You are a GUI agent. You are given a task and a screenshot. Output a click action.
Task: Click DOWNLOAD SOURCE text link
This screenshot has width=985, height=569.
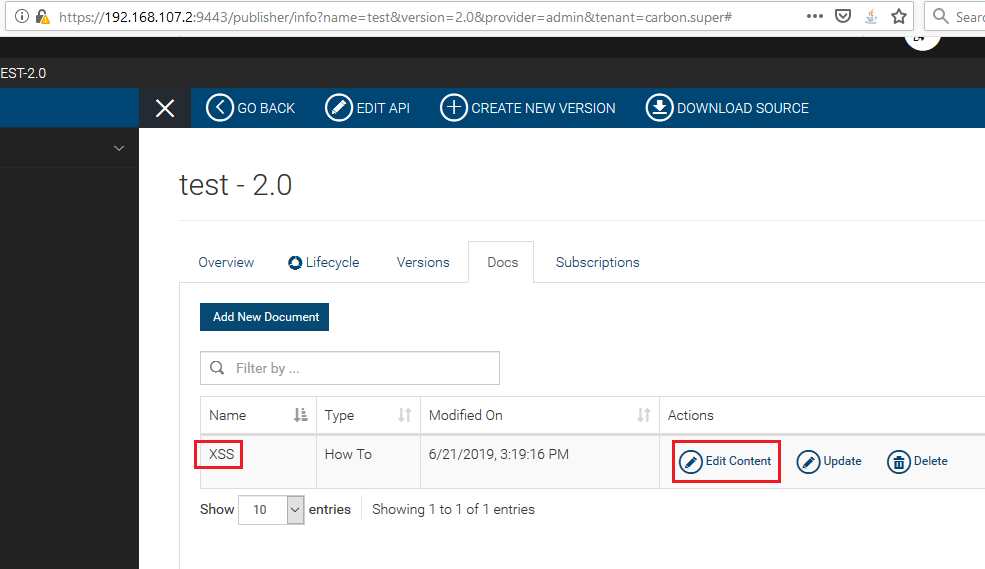[x=743, y=108]
